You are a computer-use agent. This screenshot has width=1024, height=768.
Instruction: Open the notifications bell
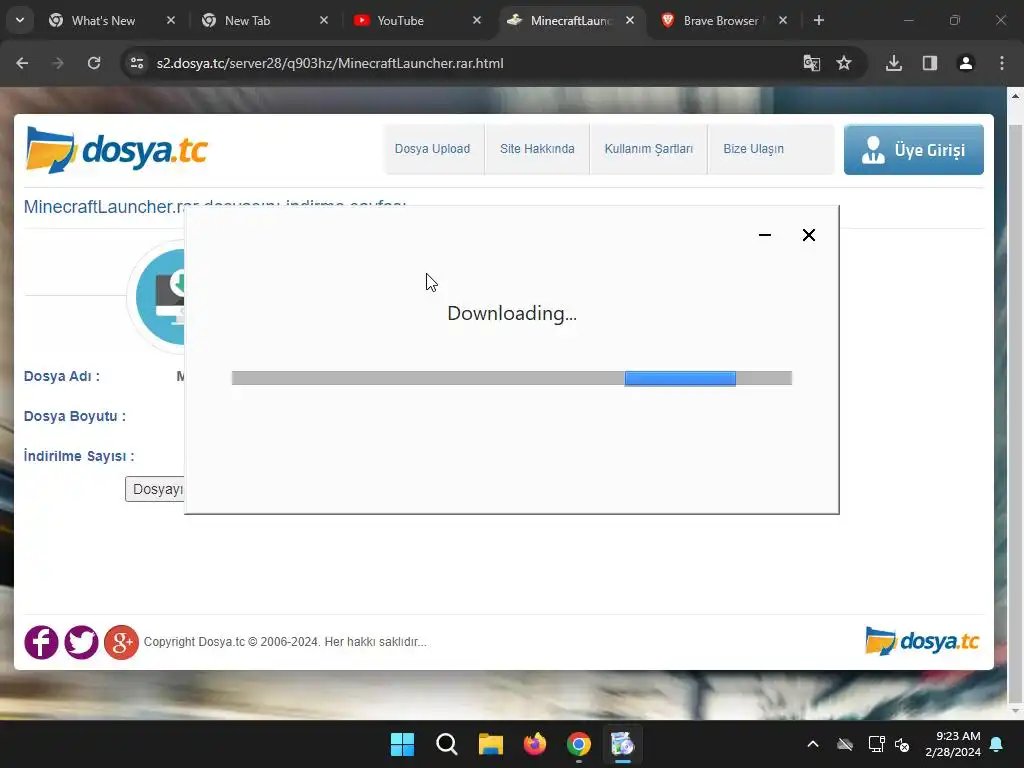[997, 744]
